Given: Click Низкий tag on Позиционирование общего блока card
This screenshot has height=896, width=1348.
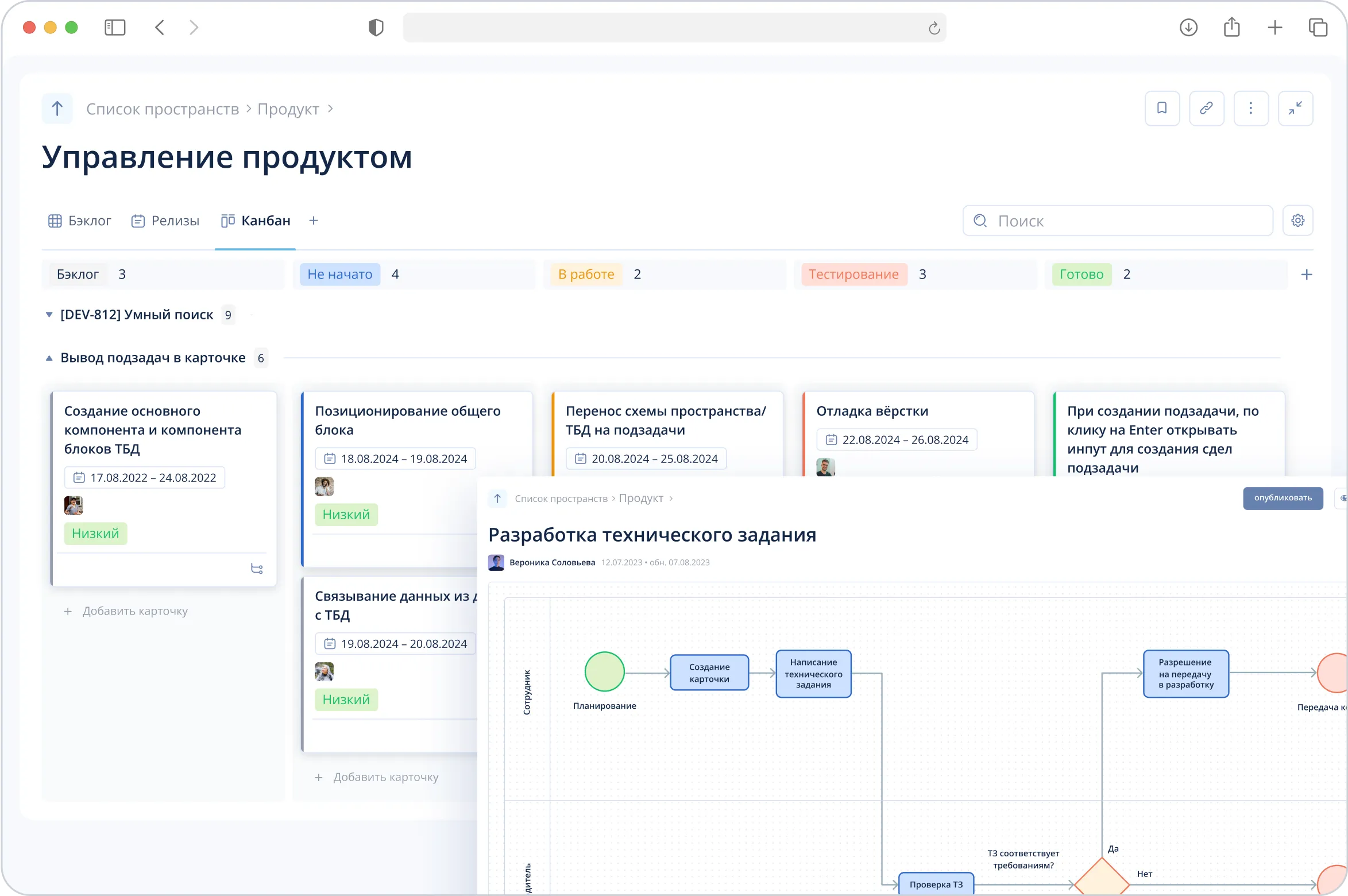Looking at the screenshot, I should click(x=346, y=515).
